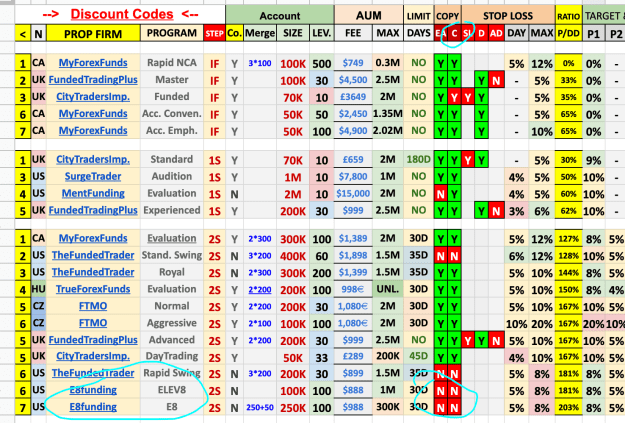Select the PROP FIRM column header
Screen dimensions: 625x423
[93, 33]
